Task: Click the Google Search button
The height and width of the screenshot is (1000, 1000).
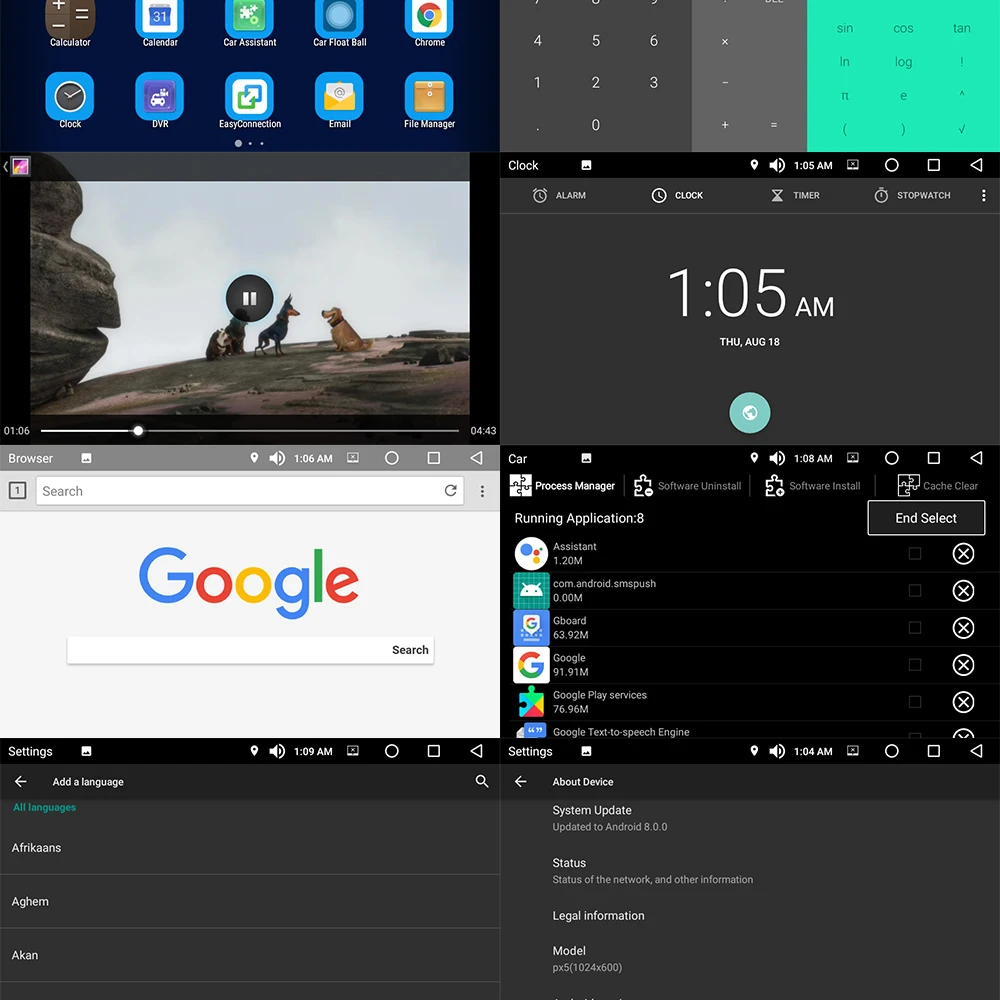Action: (410, 650)
